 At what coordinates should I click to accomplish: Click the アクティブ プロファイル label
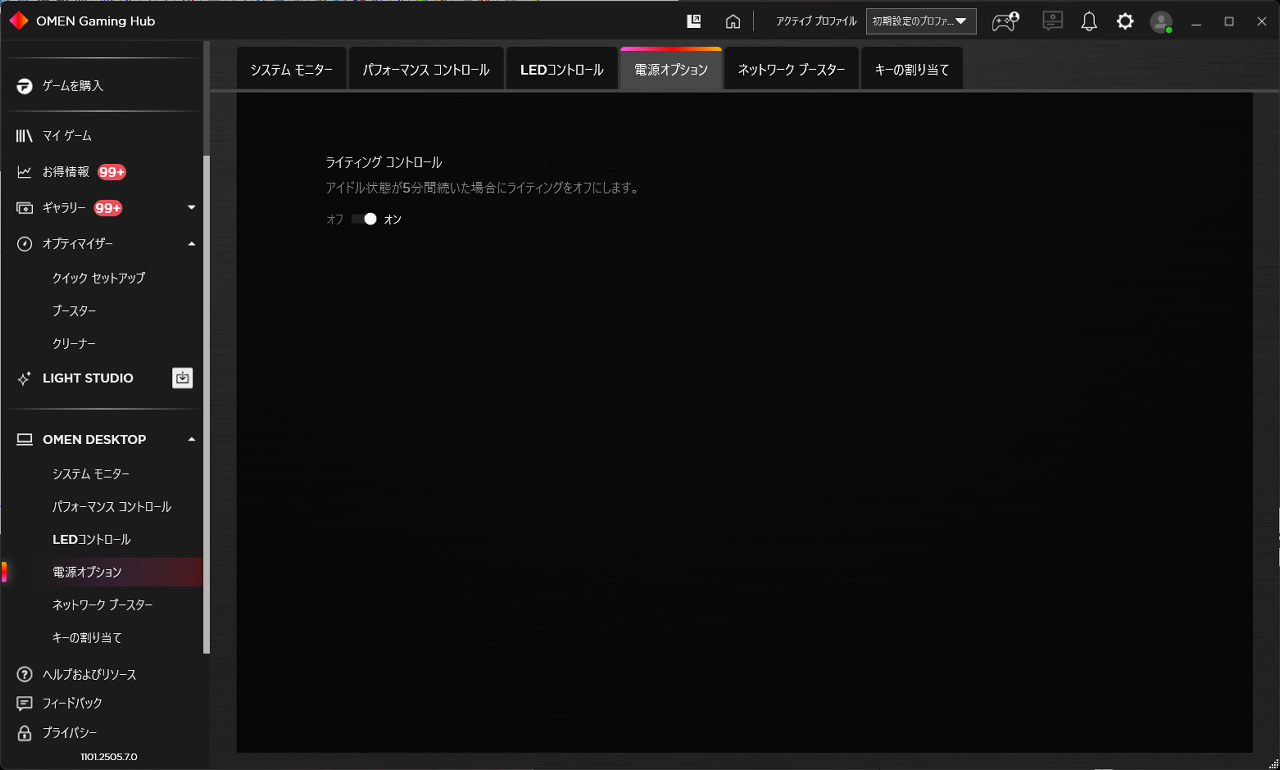[816, 21]
